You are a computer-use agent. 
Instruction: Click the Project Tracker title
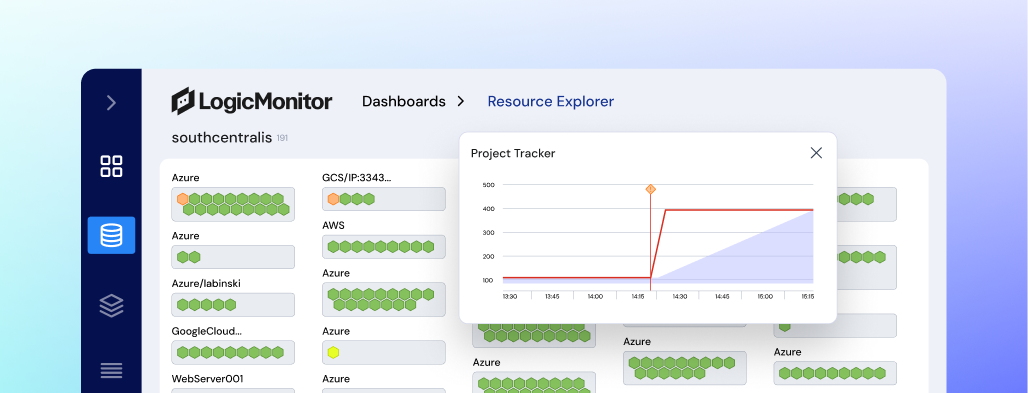pos(513,154)
